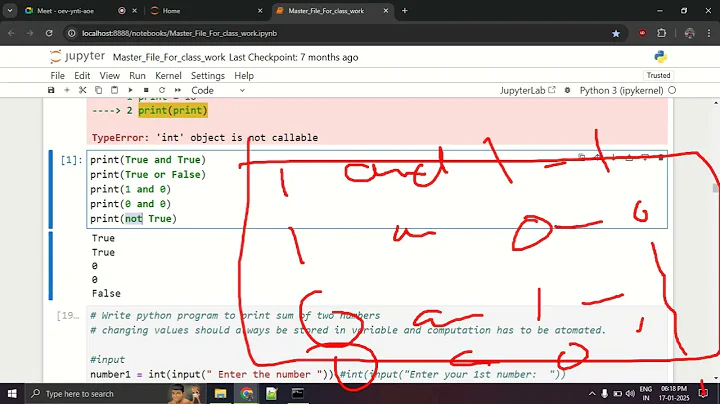
Task: Open the browser Extensions puzzle icon
Action: point(662,33)
